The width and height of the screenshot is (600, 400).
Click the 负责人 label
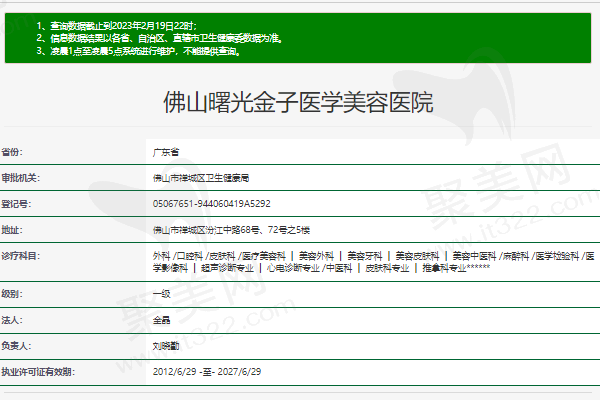point(16,346)
